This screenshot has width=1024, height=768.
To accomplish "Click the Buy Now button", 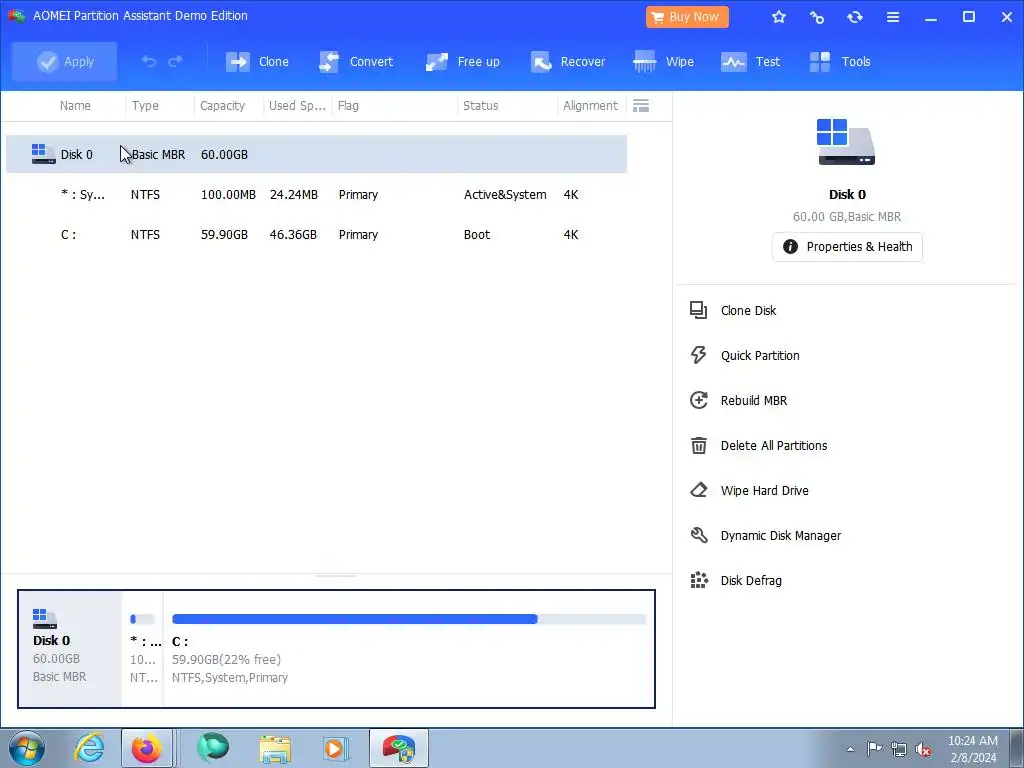I will (x=687, y=17).
